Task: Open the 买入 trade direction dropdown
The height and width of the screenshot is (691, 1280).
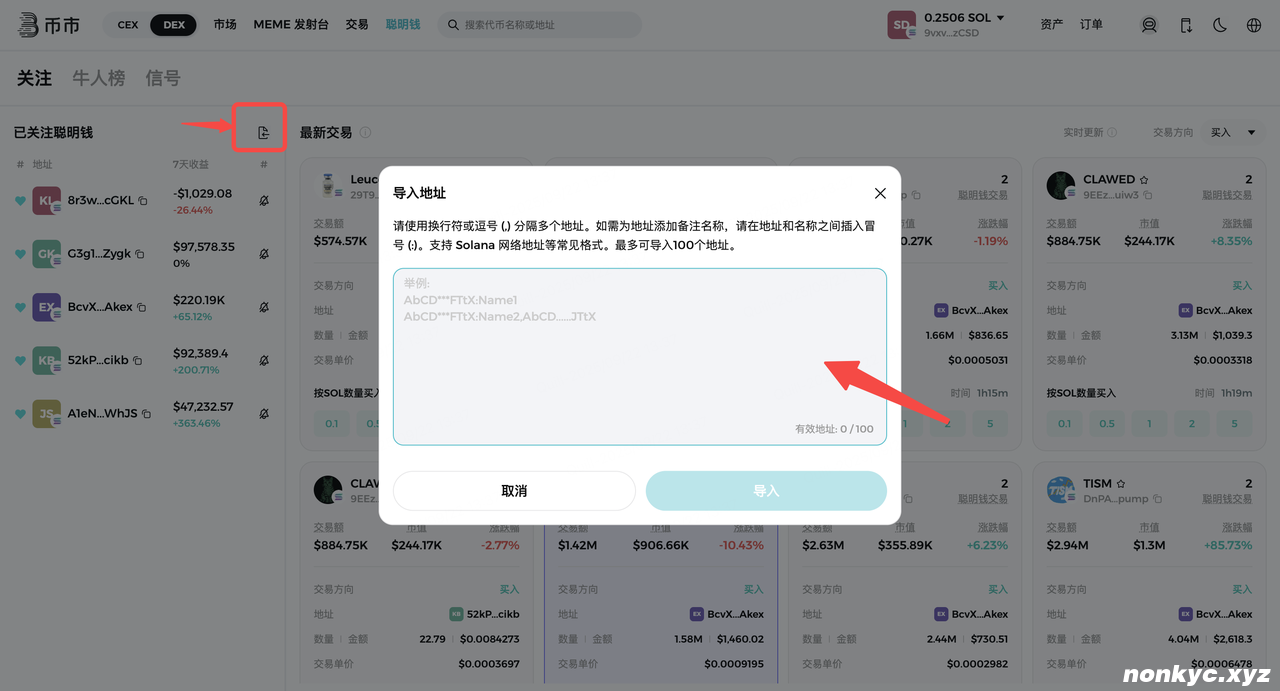Action: coord(1234,132)
